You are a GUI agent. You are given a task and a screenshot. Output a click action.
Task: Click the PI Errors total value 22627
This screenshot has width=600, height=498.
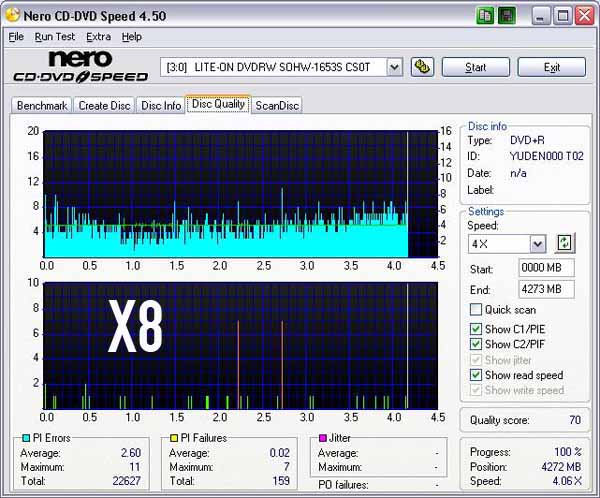(x=127, y=481)
